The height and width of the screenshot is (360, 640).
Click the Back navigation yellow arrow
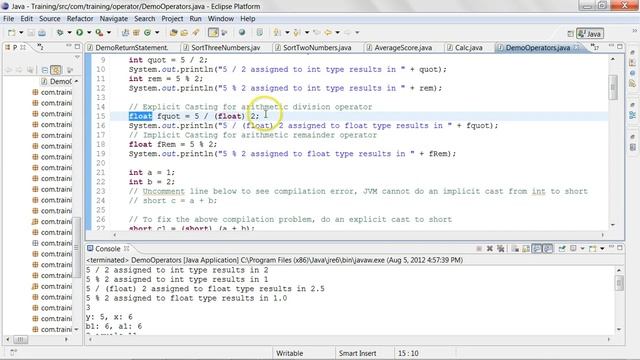[x=328, y=33]
